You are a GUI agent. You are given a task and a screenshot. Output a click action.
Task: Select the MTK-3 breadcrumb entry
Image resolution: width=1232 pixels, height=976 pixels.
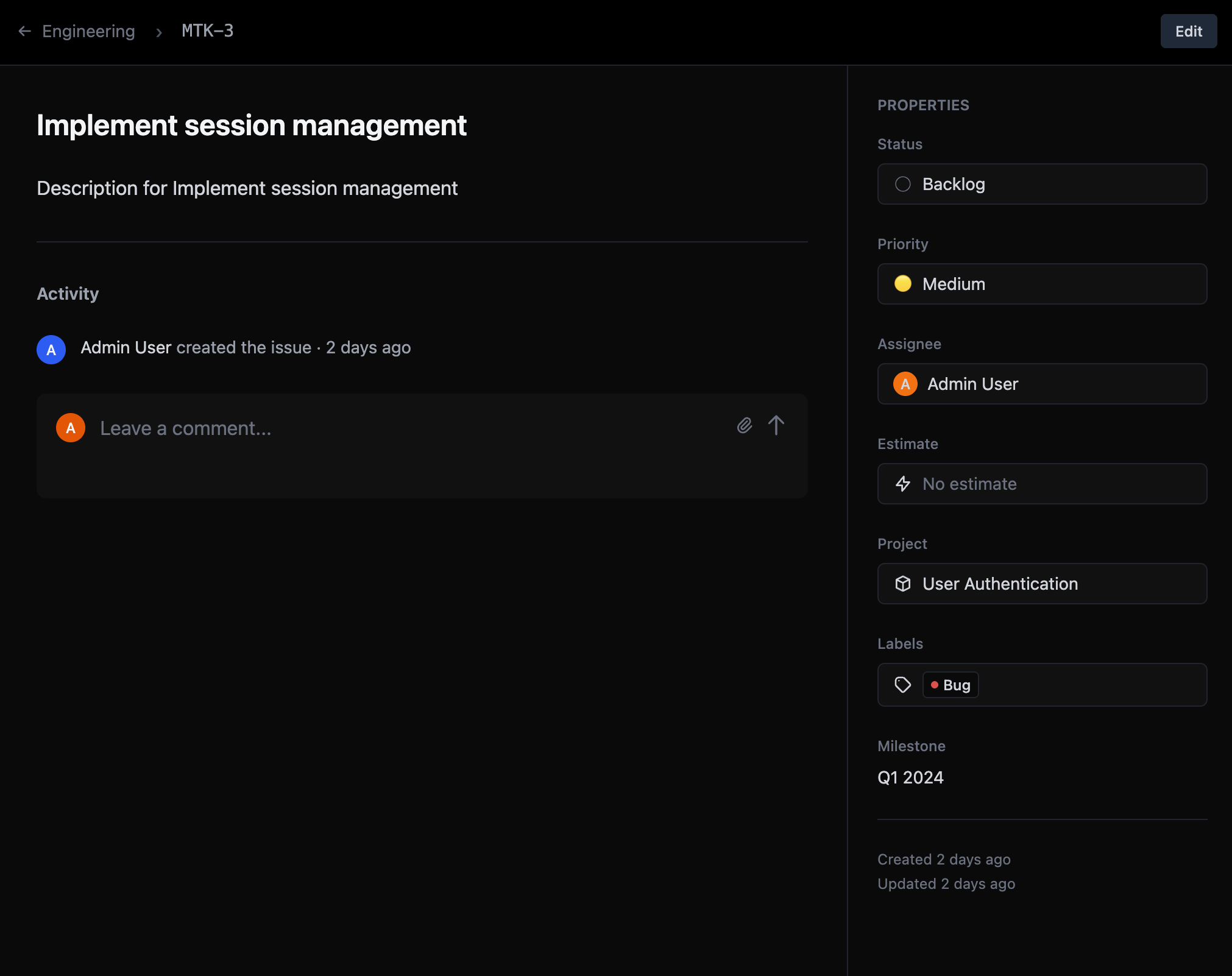point(207,31)
